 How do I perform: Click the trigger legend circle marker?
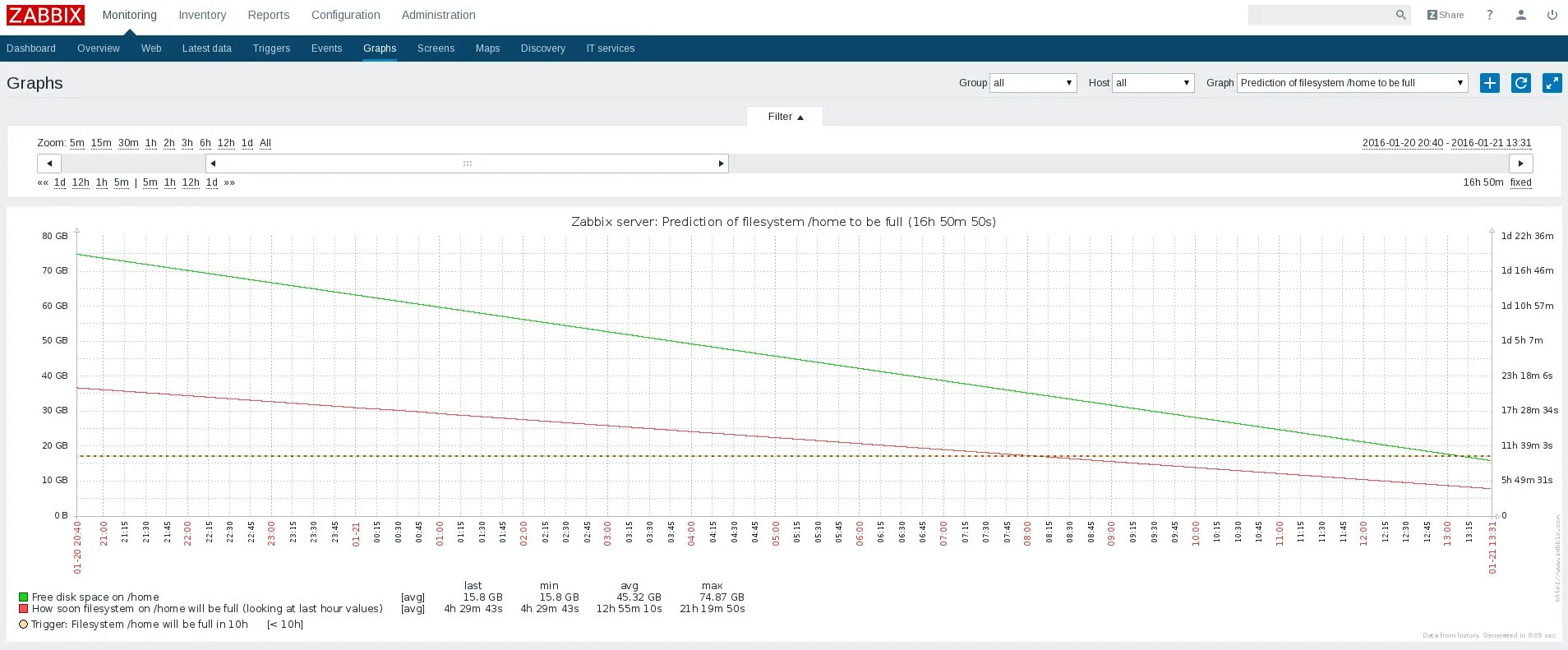24,625
